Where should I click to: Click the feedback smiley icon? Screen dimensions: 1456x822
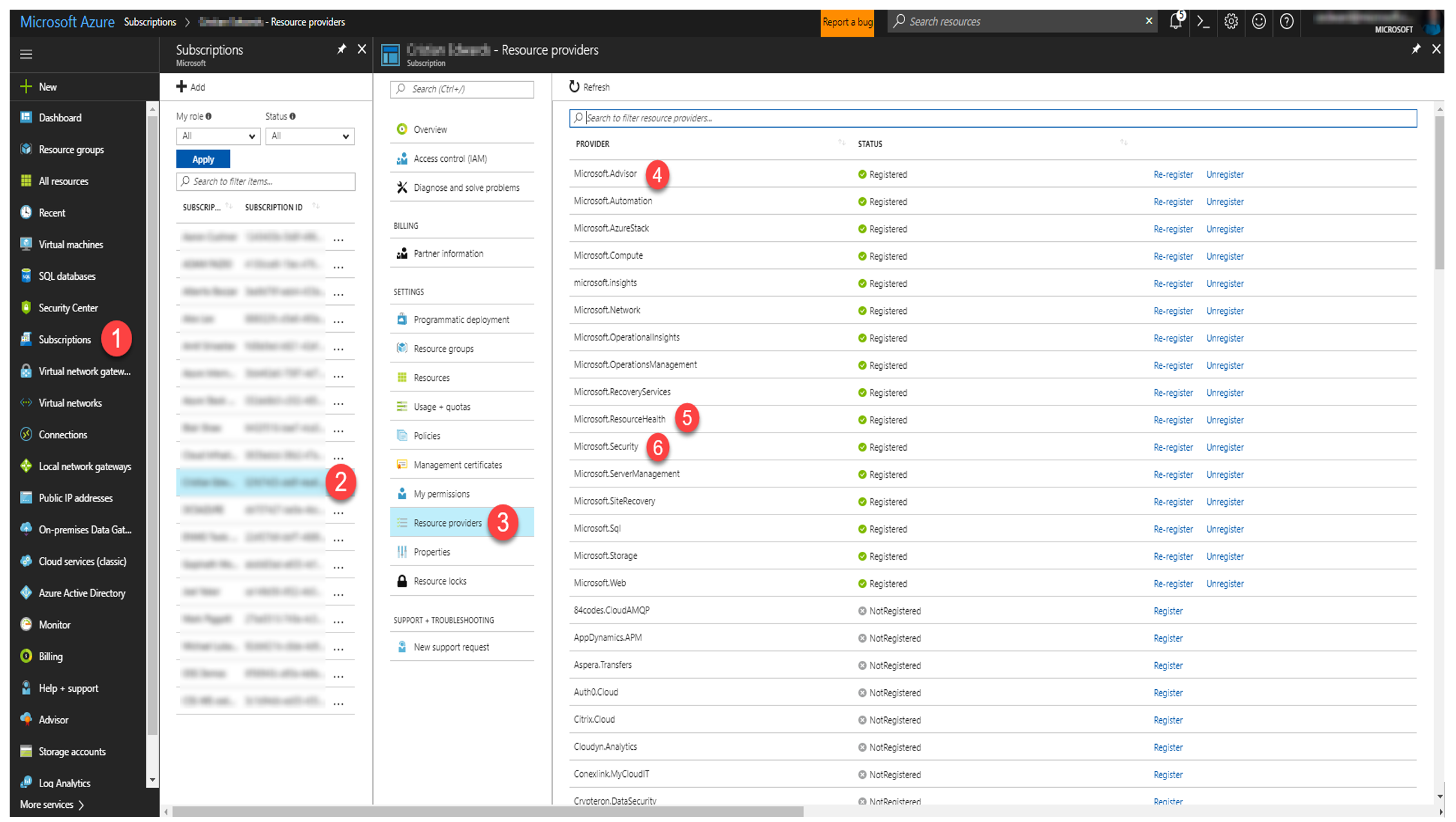[x=1259, y=21]
